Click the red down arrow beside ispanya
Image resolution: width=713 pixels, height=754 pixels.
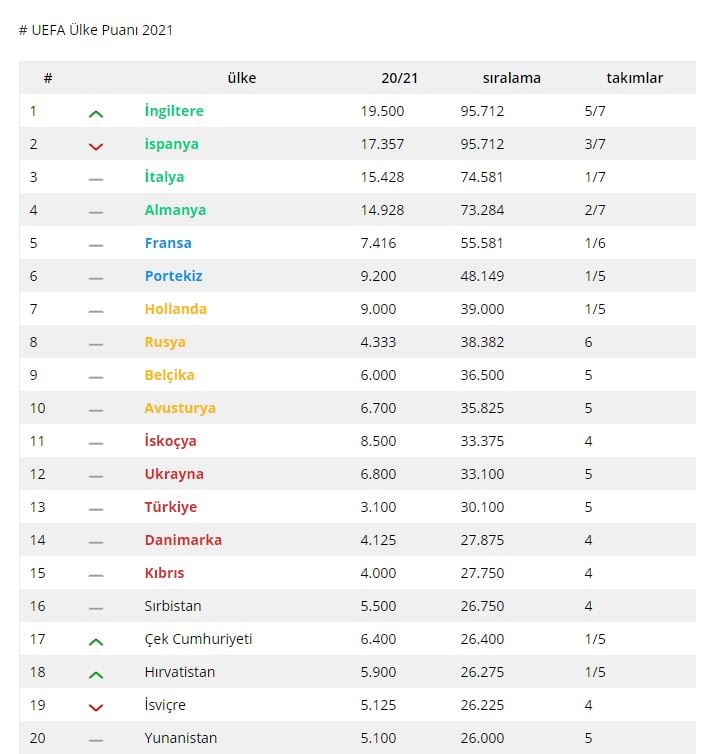[x=96, y=147]
